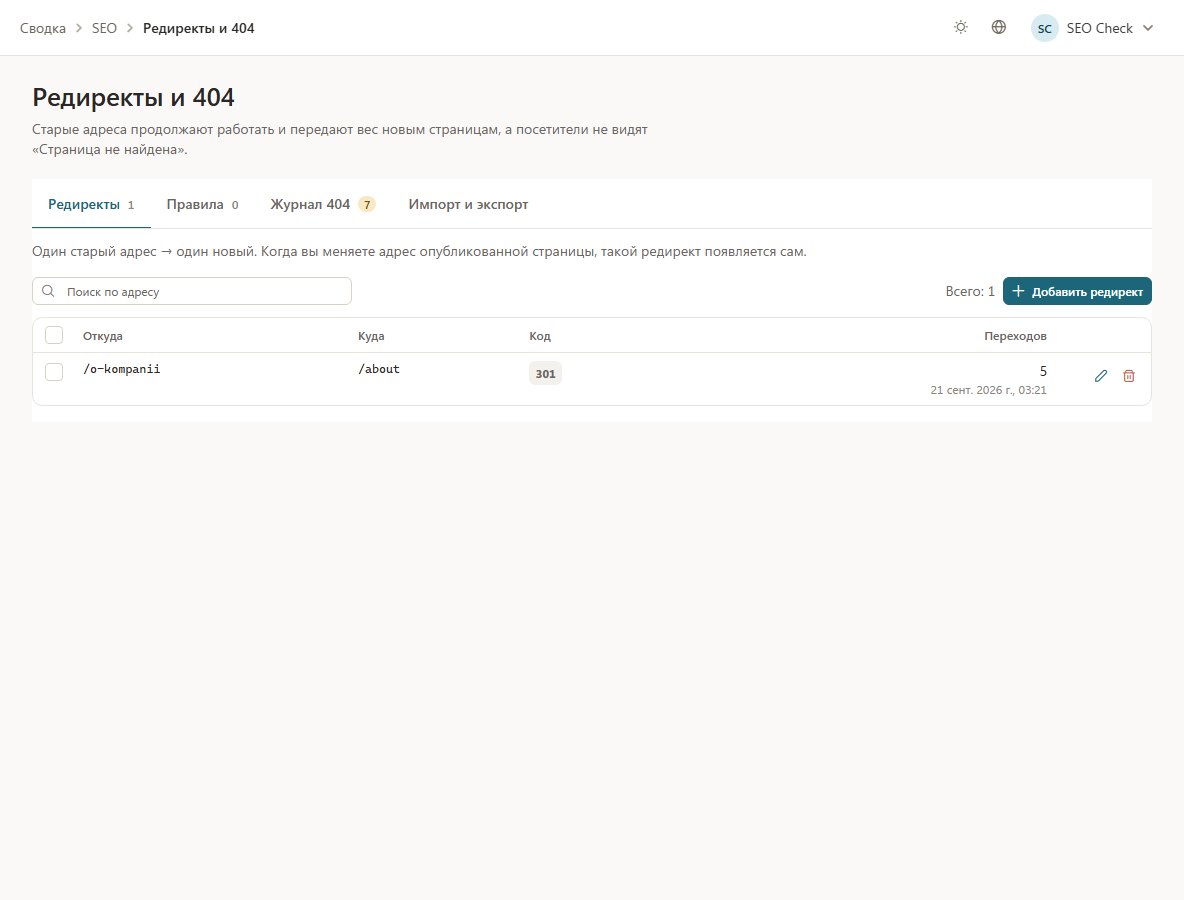Click the Код column header
The height and width of the screenshot is (900, 1184).
[x=540, y=336]
